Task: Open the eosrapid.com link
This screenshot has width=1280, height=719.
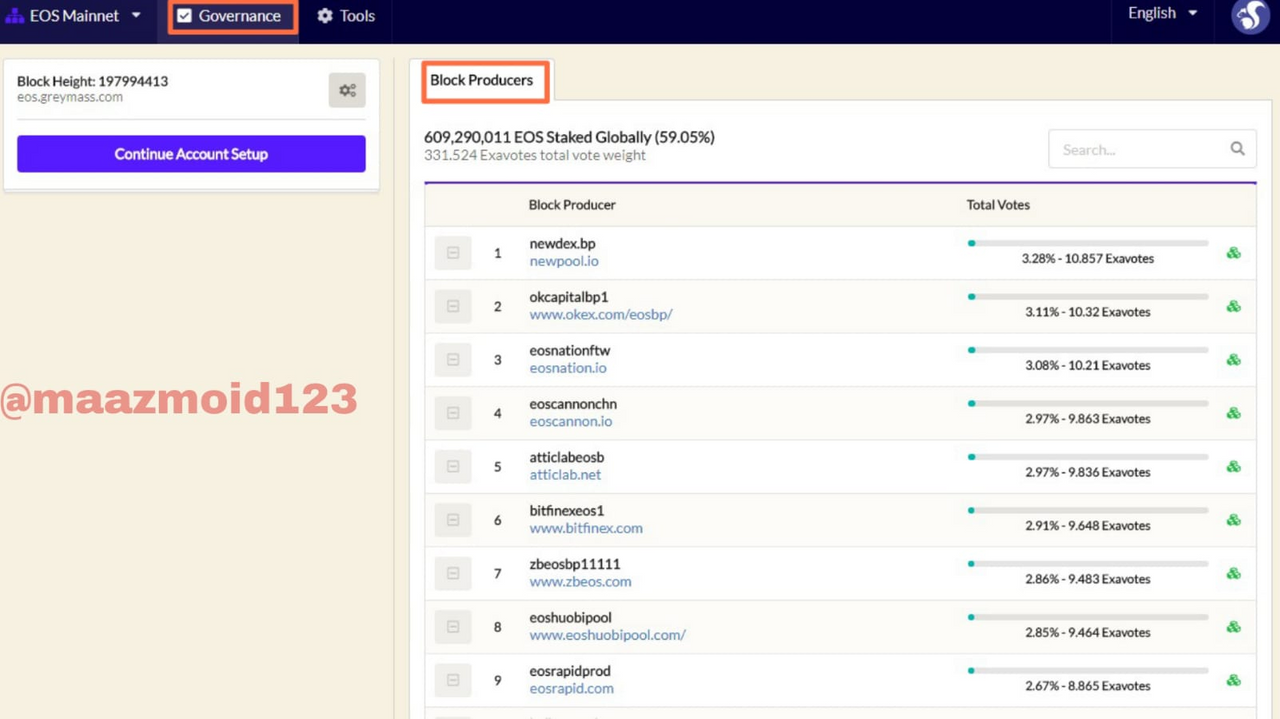Action: point(571,689)
